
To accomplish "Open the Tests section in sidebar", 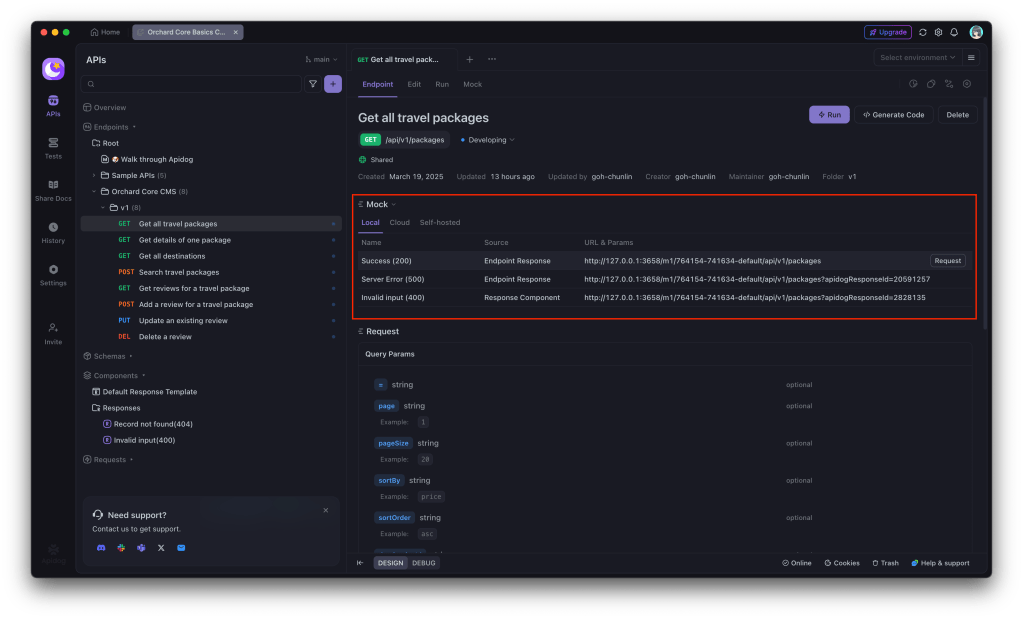I will pos(53,147).
